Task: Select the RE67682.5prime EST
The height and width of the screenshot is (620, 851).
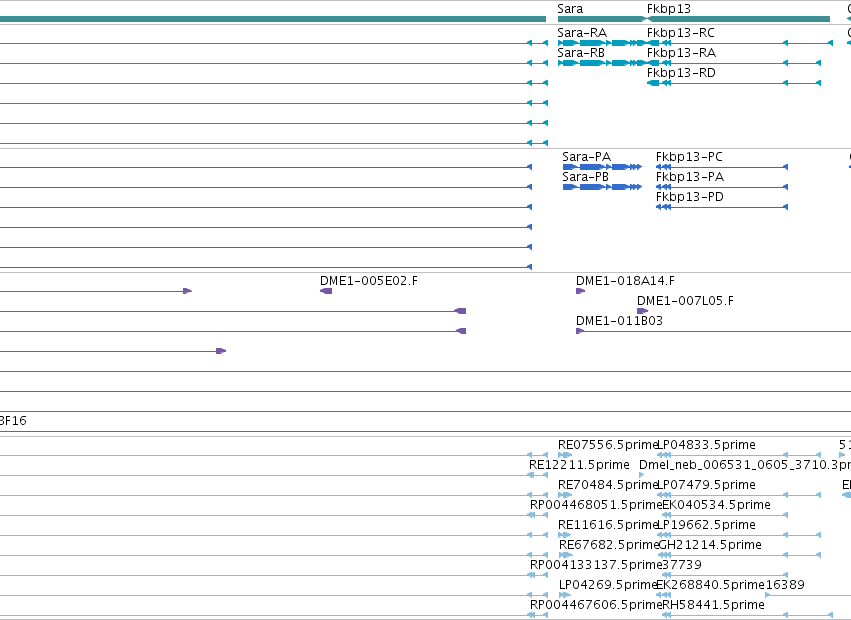Action: (608, 546)
